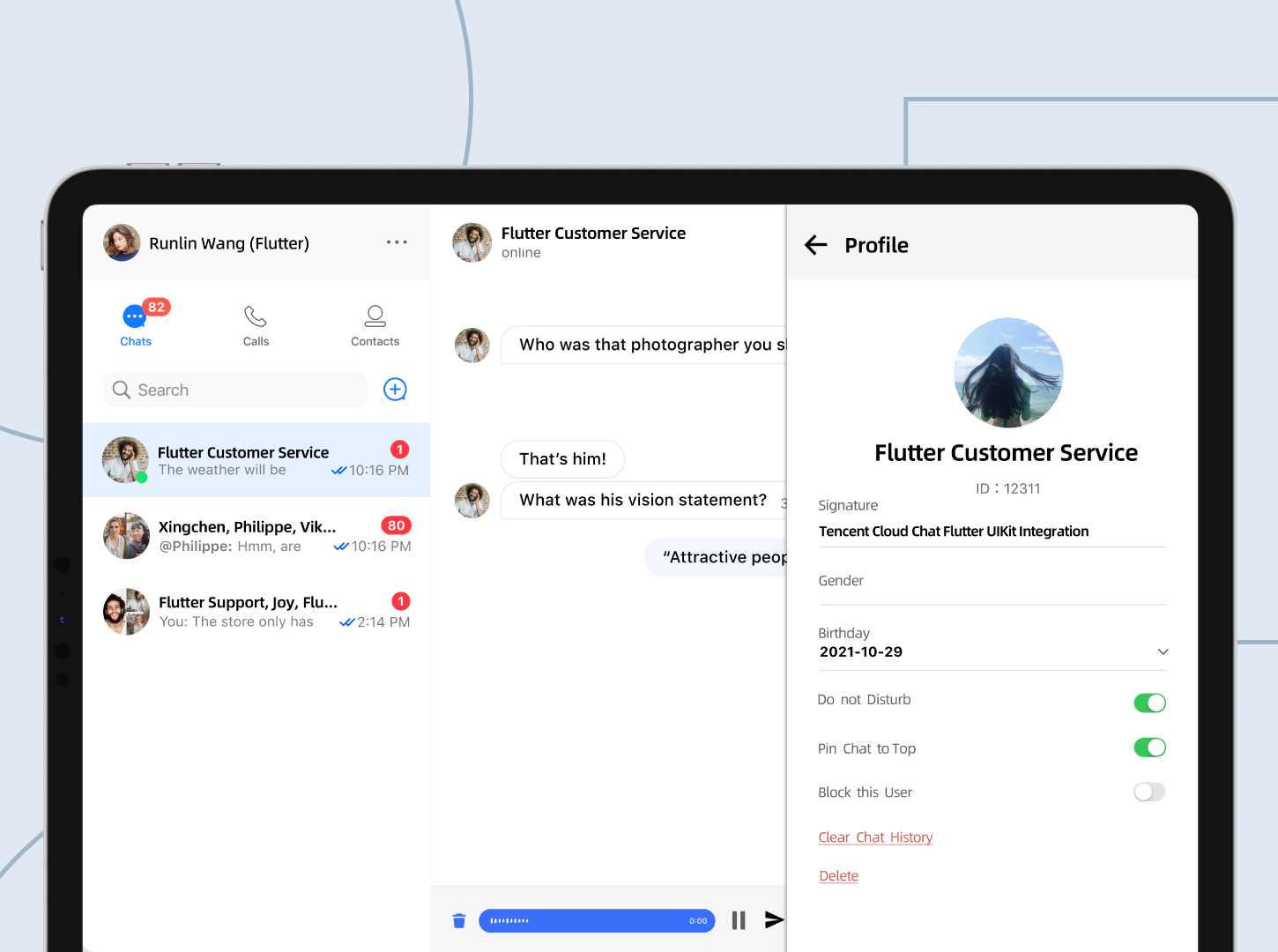This screenshot has width=1278, height=952.
Task: Turn off Pin Chat to Top
Action: pyautogui.click(x=1149, y=747)
